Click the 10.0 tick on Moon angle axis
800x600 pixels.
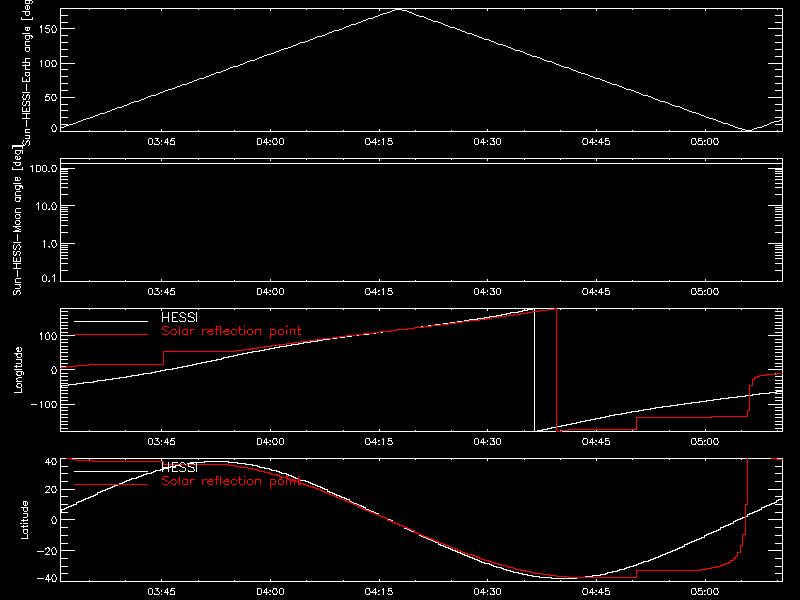pos(46,207)
